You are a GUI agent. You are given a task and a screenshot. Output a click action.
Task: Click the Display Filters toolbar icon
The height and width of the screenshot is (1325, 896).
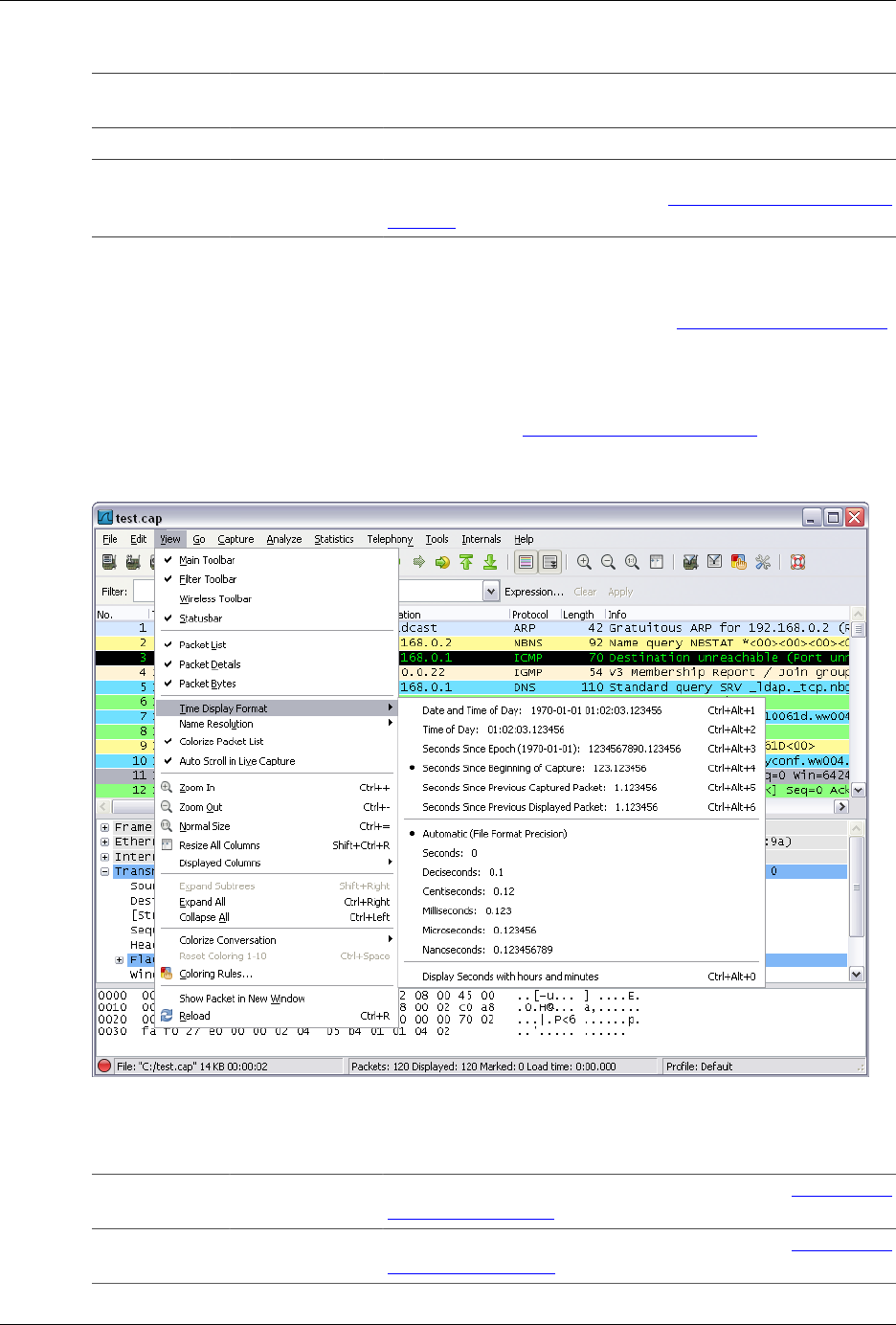click(x=714, y=562)
